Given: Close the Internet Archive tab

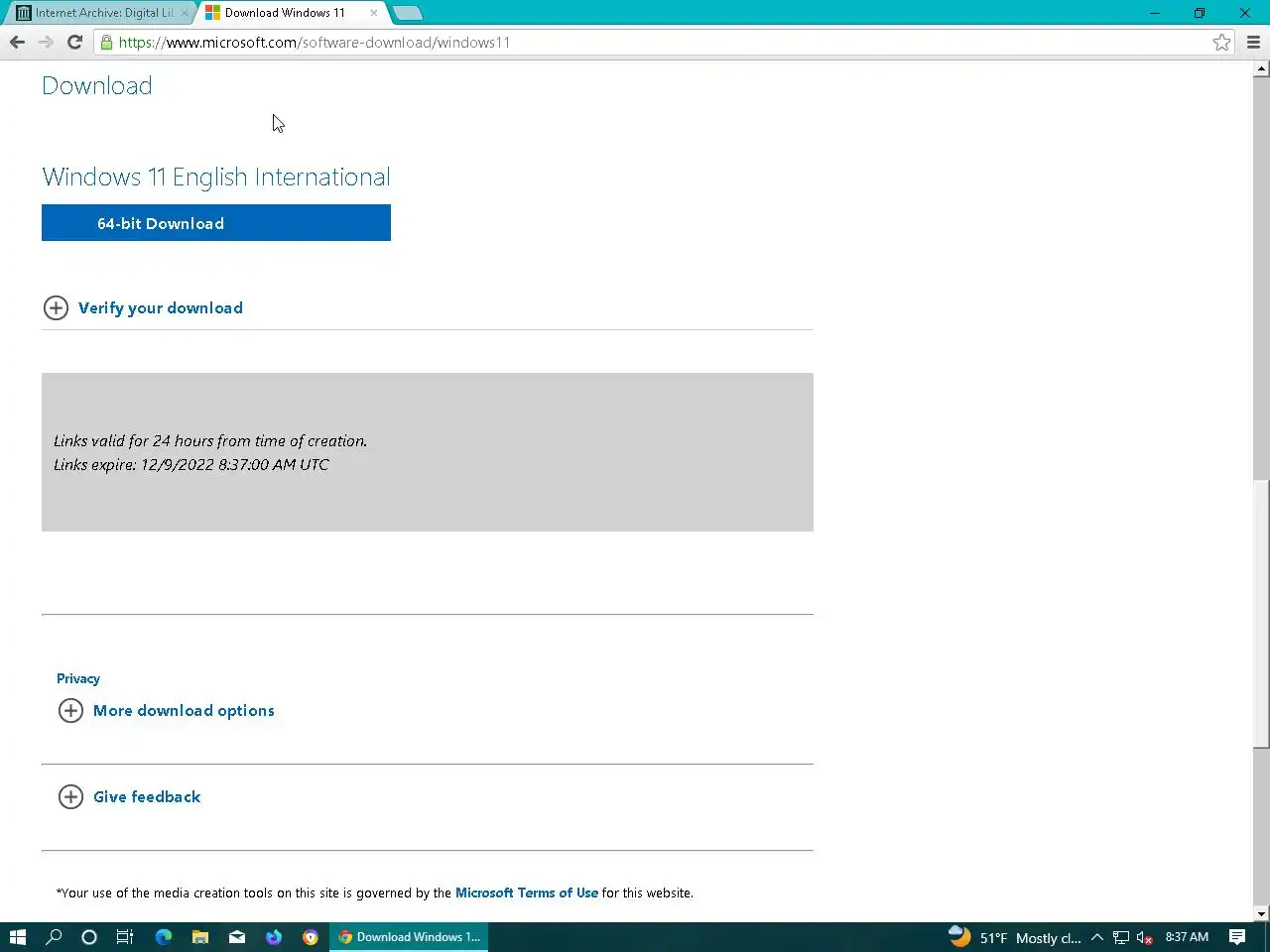Looking at the screenshot, I should (184, 13).
